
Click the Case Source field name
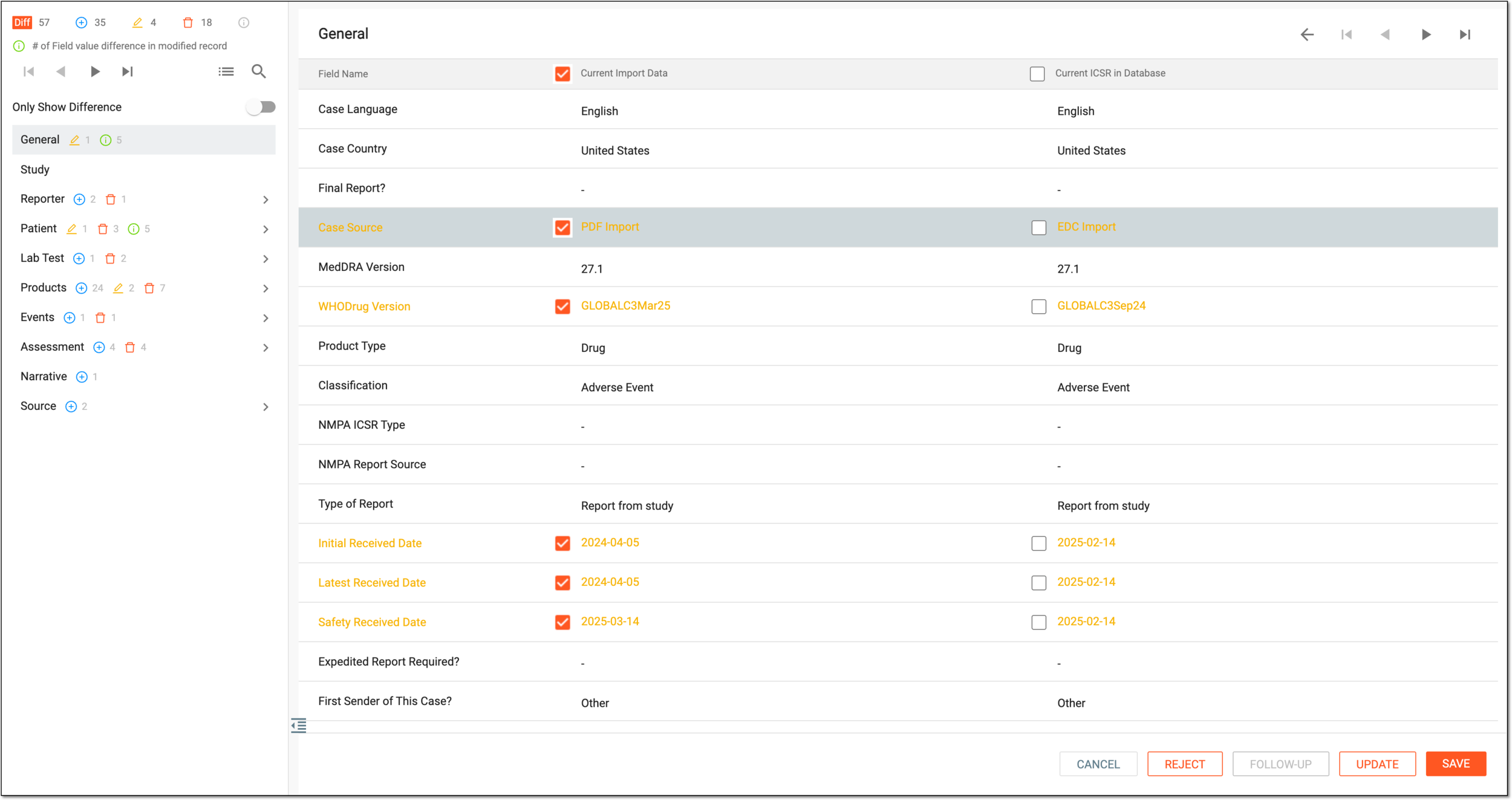350,227
